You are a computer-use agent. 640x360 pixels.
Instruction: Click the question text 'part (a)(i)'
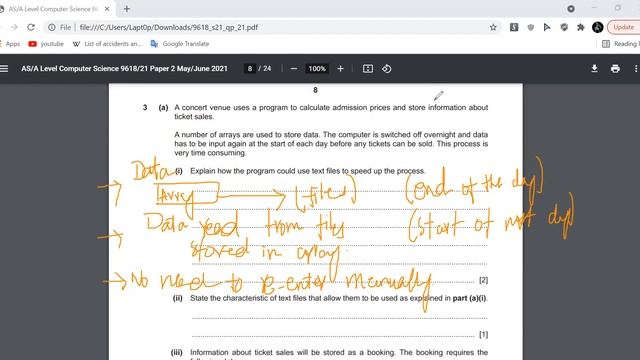click(469, 298)
